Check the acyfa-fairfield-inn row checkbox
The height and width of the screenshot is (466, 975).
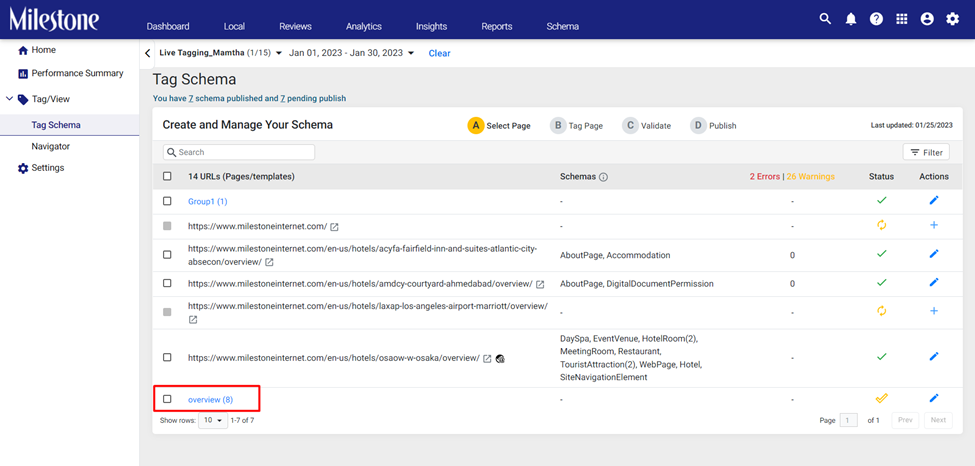[x=167, y=254]
